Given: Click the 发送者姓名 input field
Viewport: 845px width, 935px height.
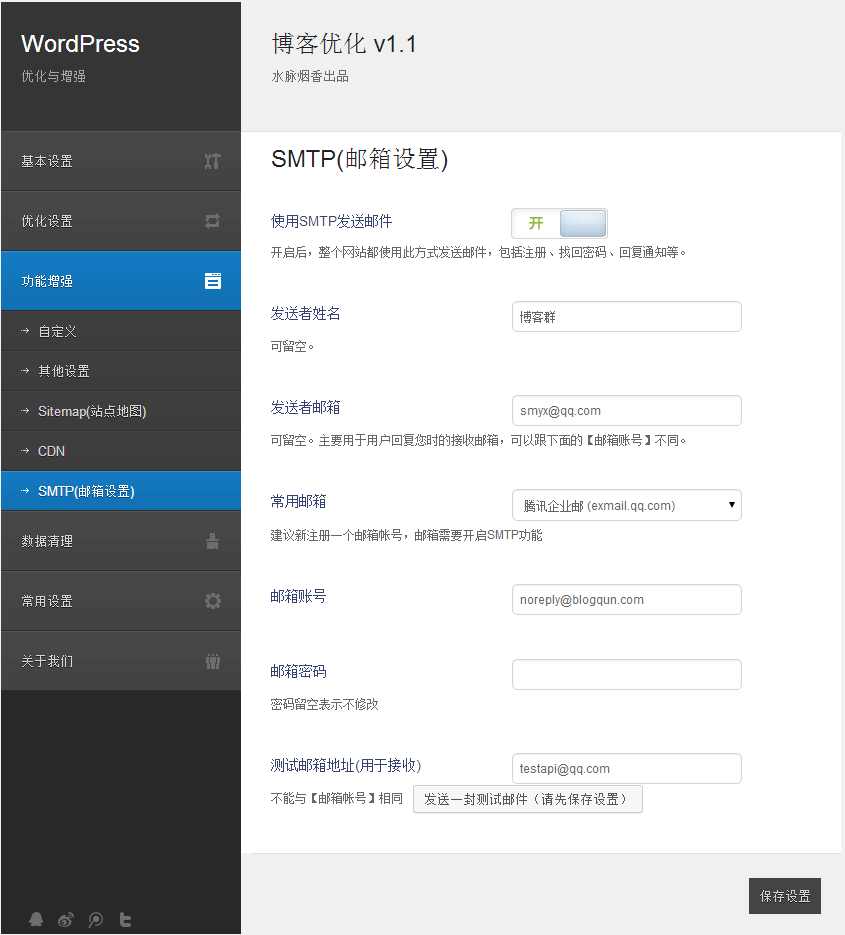Looking at the screenshot, I should coord(626,317).
